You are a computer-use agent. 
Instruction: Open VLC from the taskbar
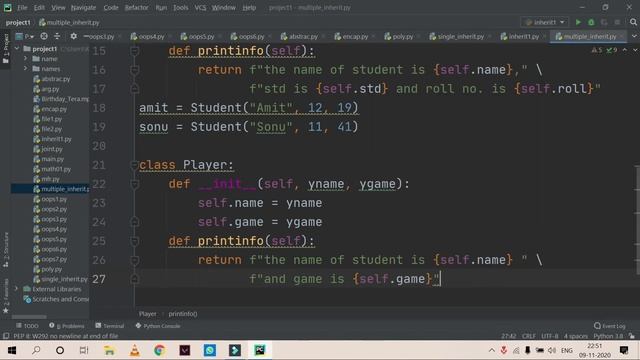click(x=134, y=350)
